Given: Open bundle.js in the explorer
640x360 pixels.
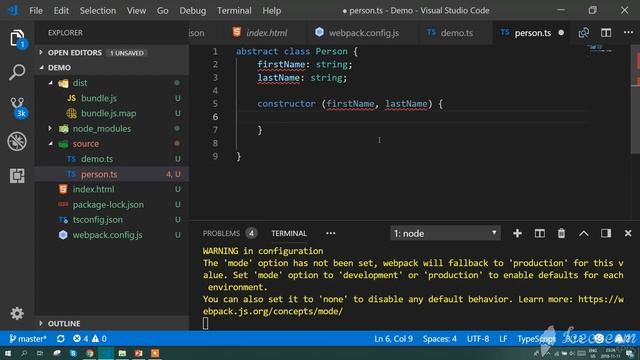Looking at the screenshot, I should pos(99,98).
